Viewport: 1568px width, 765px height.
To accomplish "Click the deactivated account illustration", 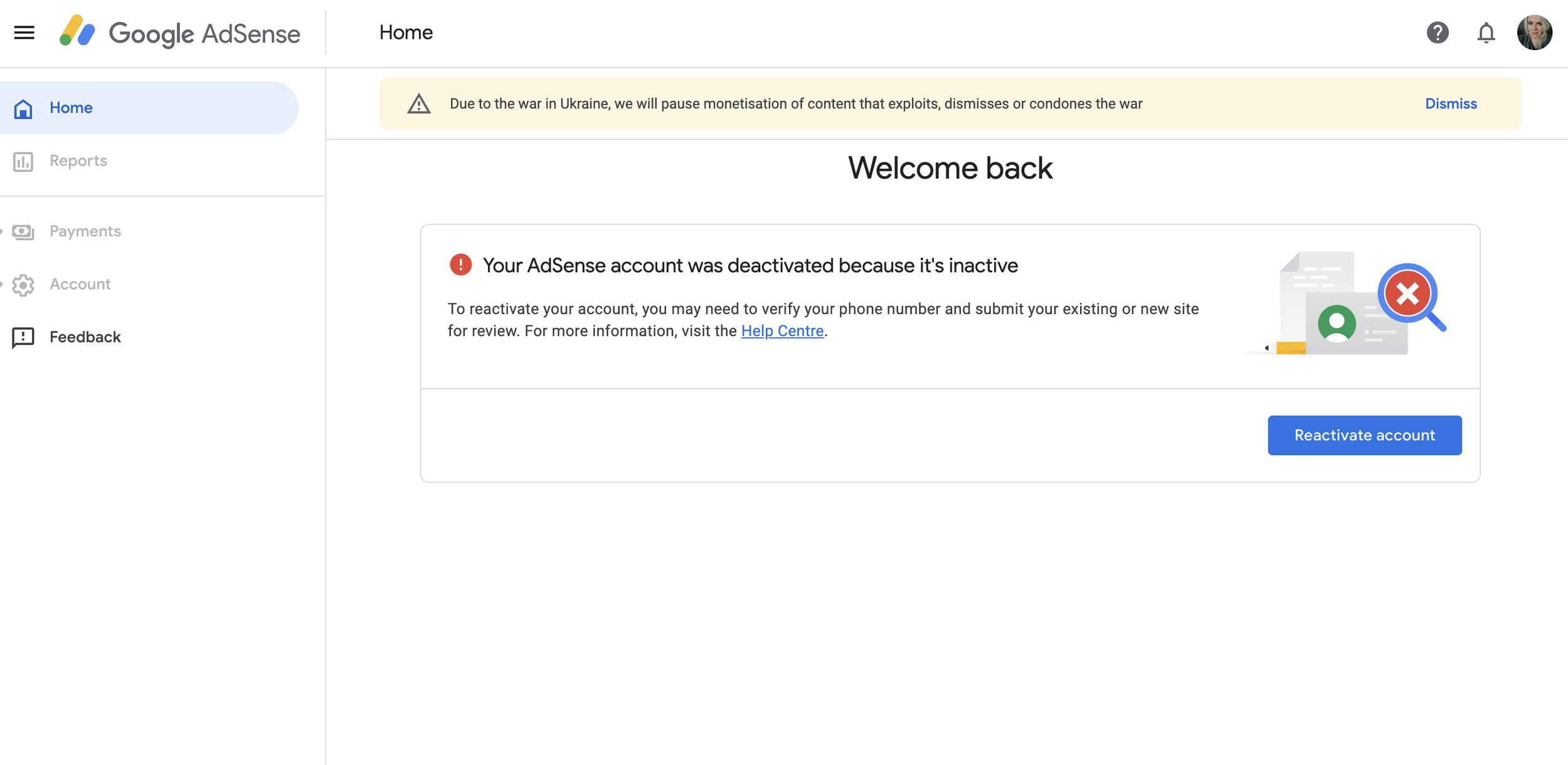I will [x=1345, y=303].
